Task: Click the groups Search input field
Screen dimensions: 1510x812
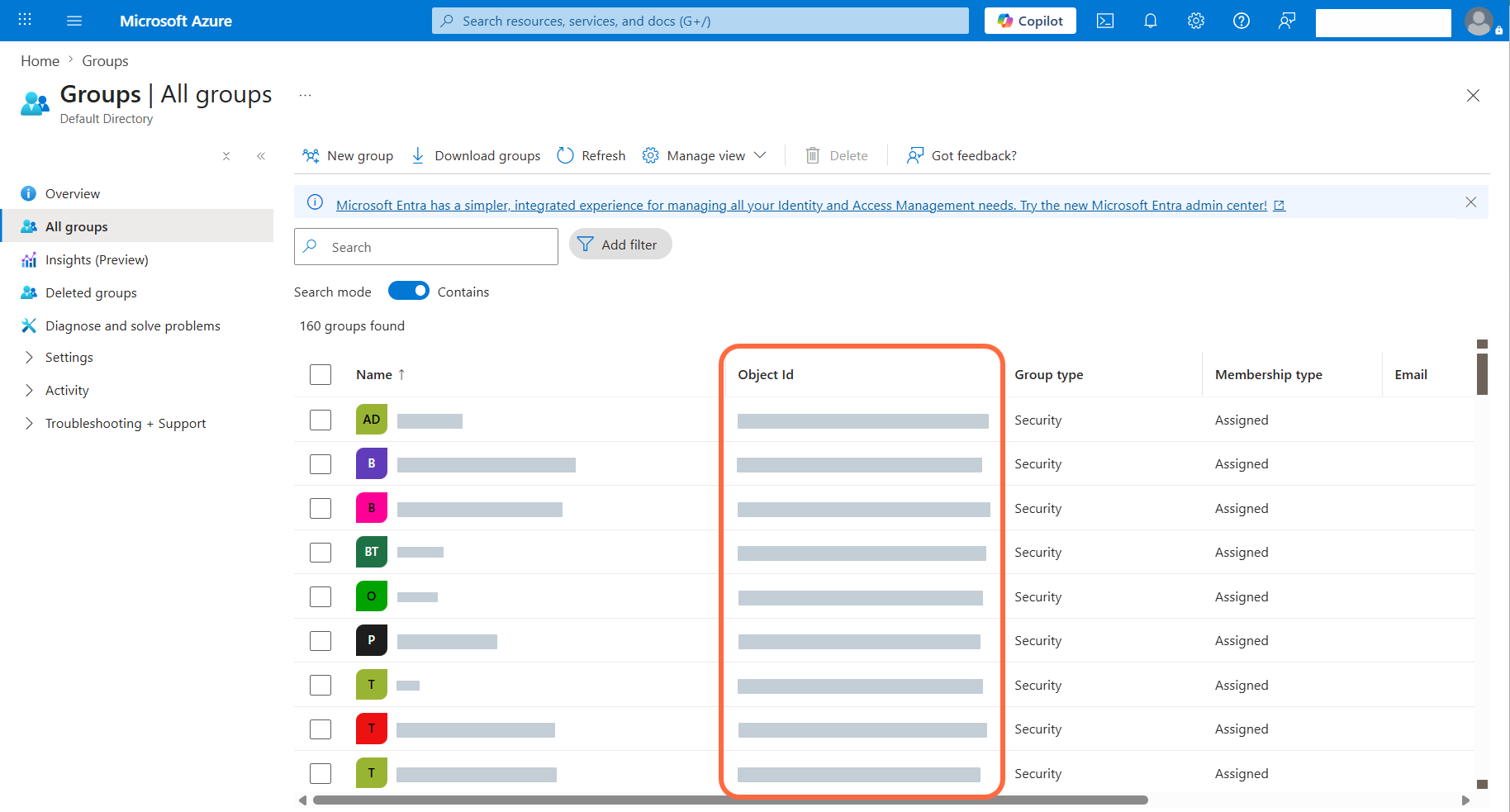Action: (x=426, y=247)
